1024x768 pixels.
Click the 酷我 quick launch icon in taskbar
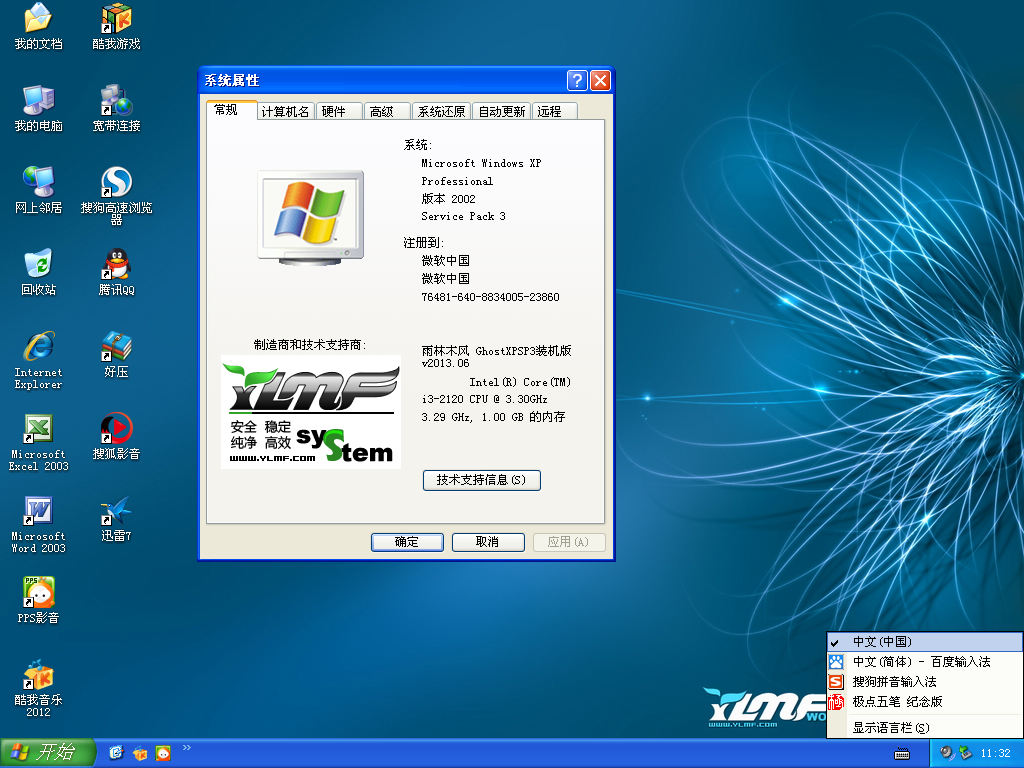pyautogui.click(x=140, y=753)
